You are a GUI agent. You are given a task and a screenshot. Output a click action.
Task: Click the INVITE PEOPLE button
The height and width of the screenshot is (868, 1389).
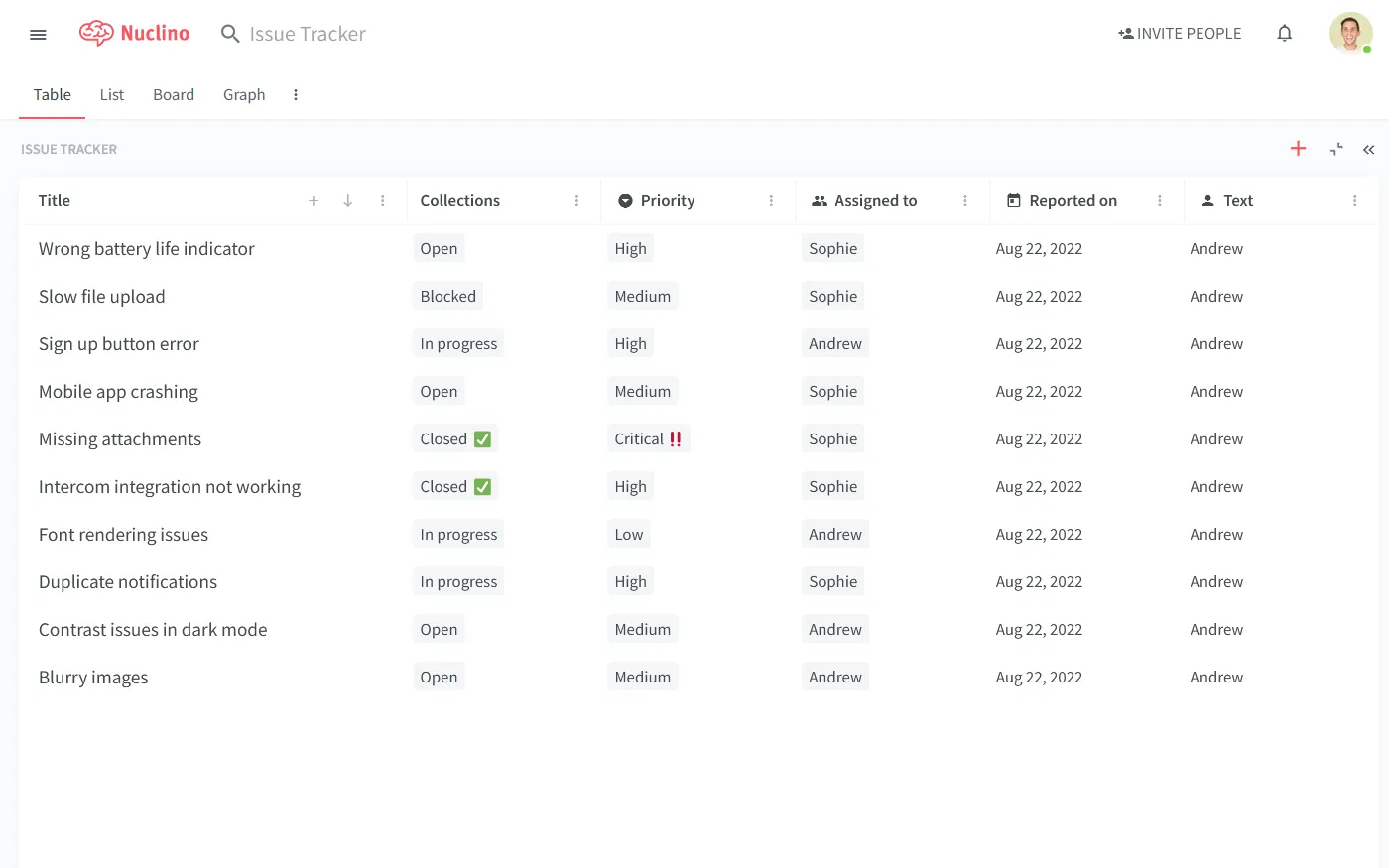pyautogui.click(x=1180, y=34)
